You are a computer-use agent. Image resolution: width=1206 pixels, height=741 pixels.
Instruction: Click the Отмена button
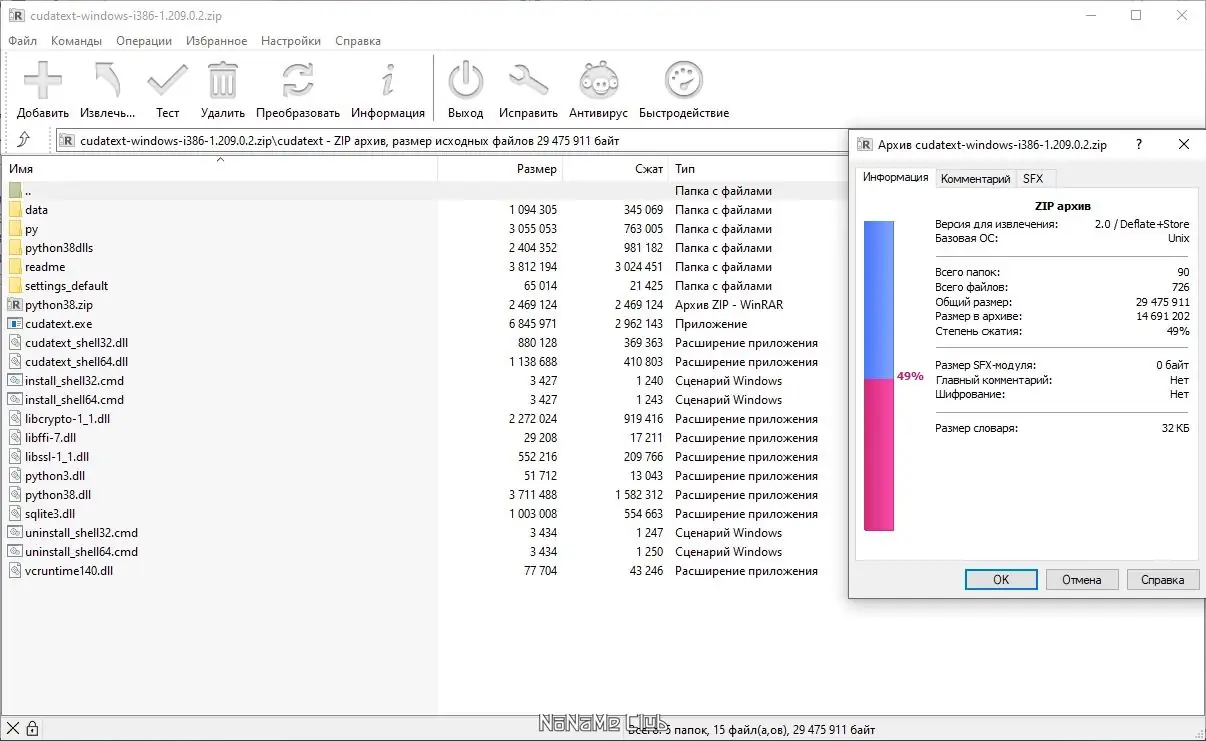pyautogui.click(x=1082, y=579)
